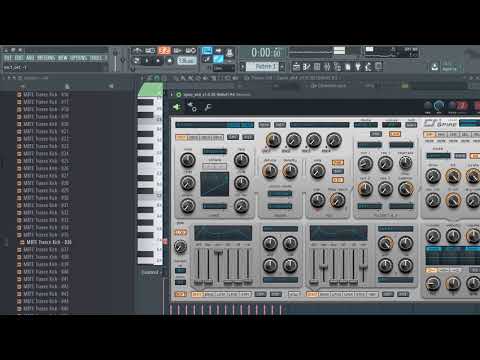Screen dimensions: 480x360
Task: Toggle pattern/song mode switch beside Play
Action: coord(136,61)
